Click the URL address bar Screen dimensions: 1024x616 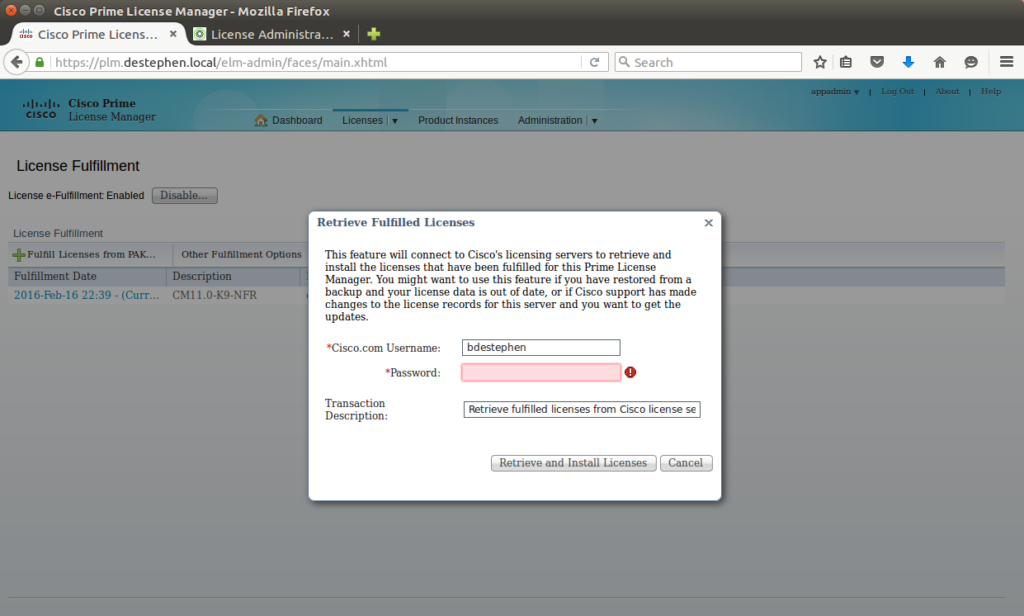pos(317,63)
